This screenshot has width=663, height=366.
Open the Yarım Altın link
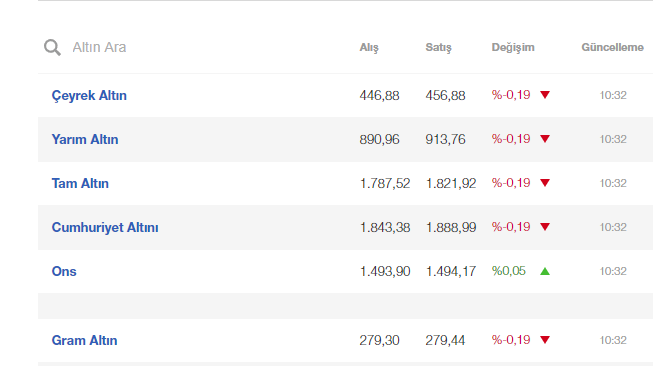point(85,139)
